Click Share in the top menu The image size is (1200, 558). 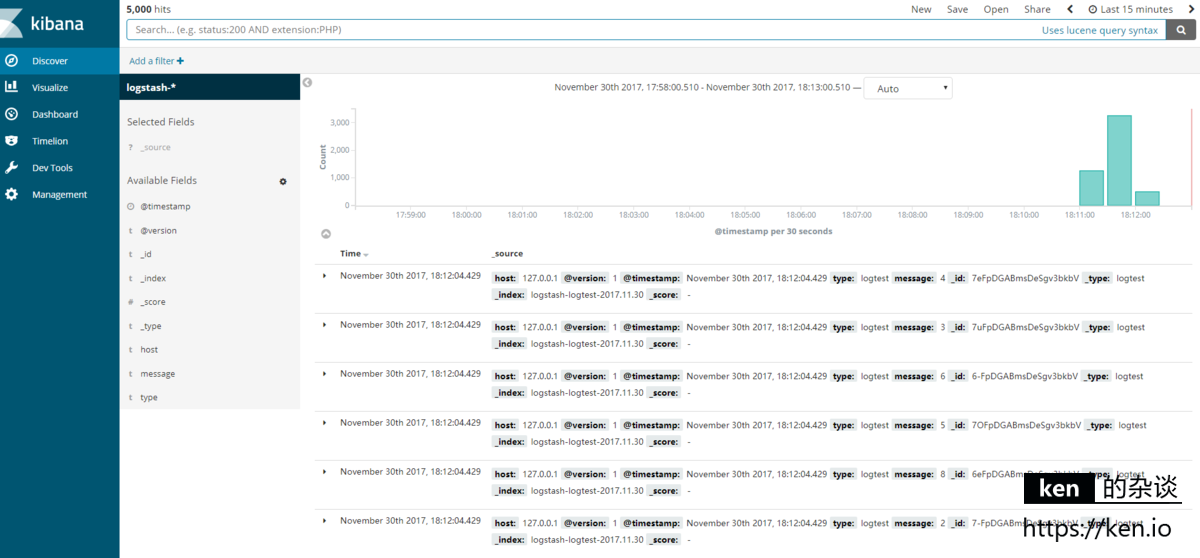tap(1037, 9)
